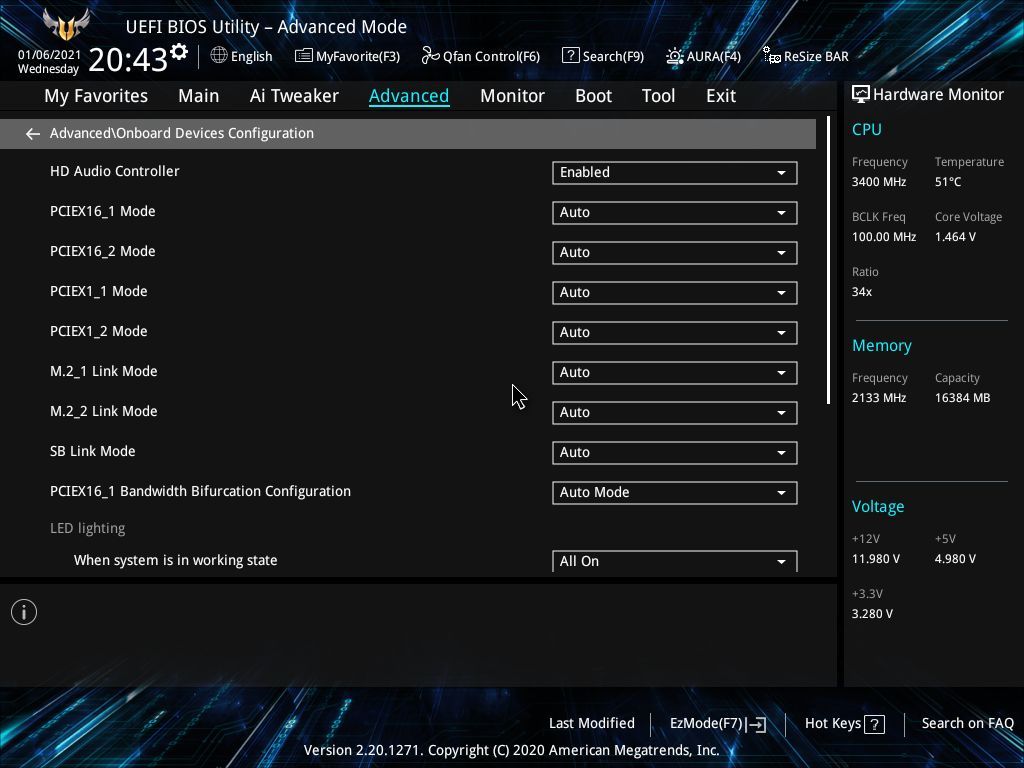This screenshot has width=1024, height=768.
Task: Switch to Main tab
Action: (199, 96)
